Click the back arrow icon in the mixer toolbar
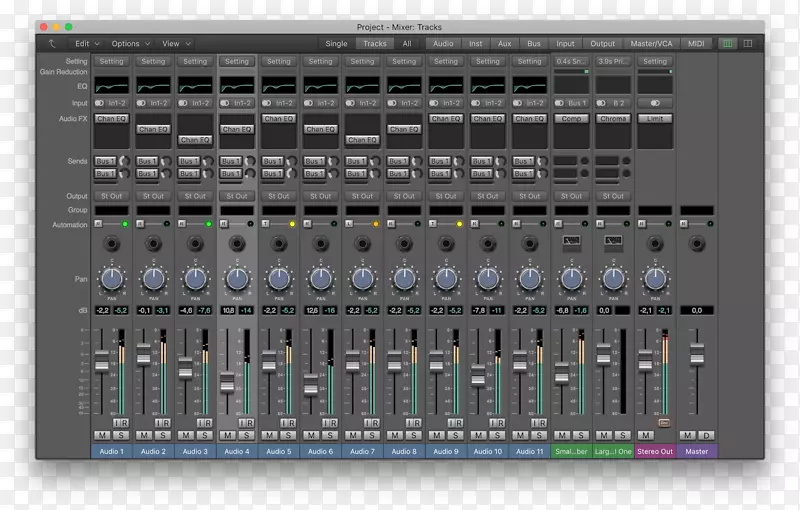The width and height of the screenshot is (800, 510). [51, 44]
